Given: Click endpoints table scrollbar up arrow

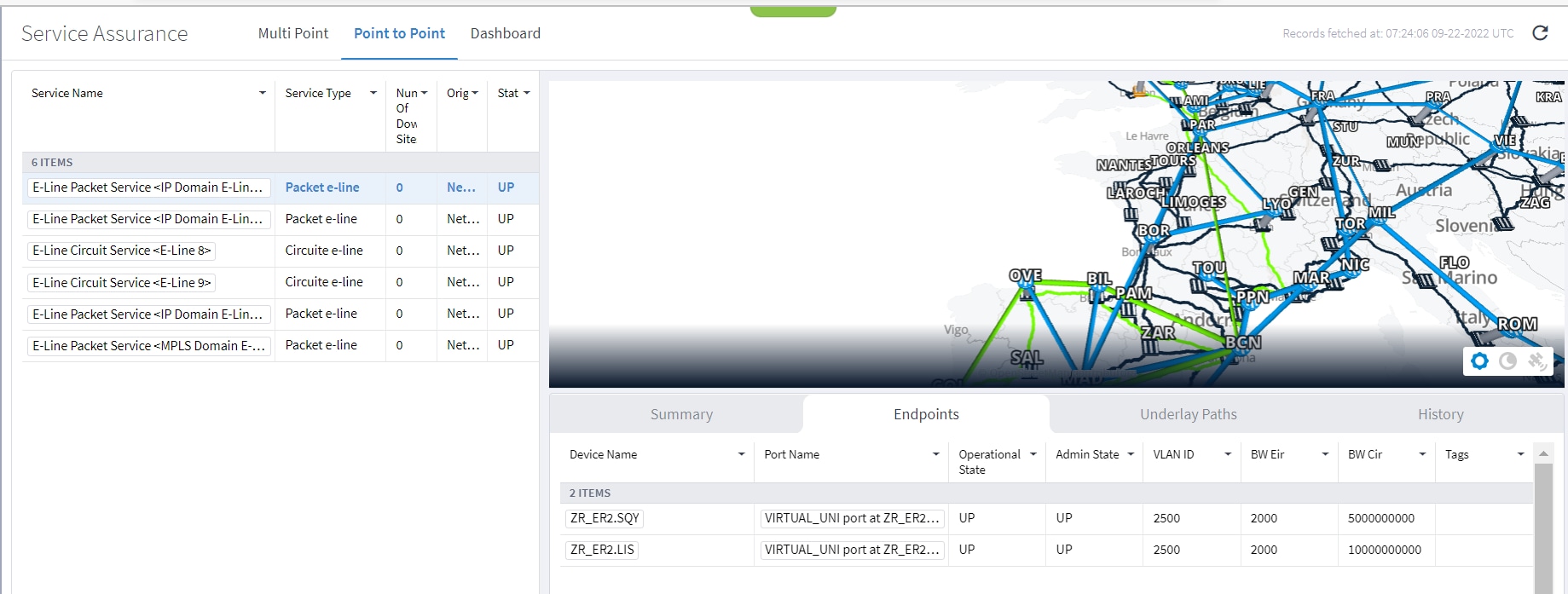Looking at the screenshot, I should coord(1542,453).
